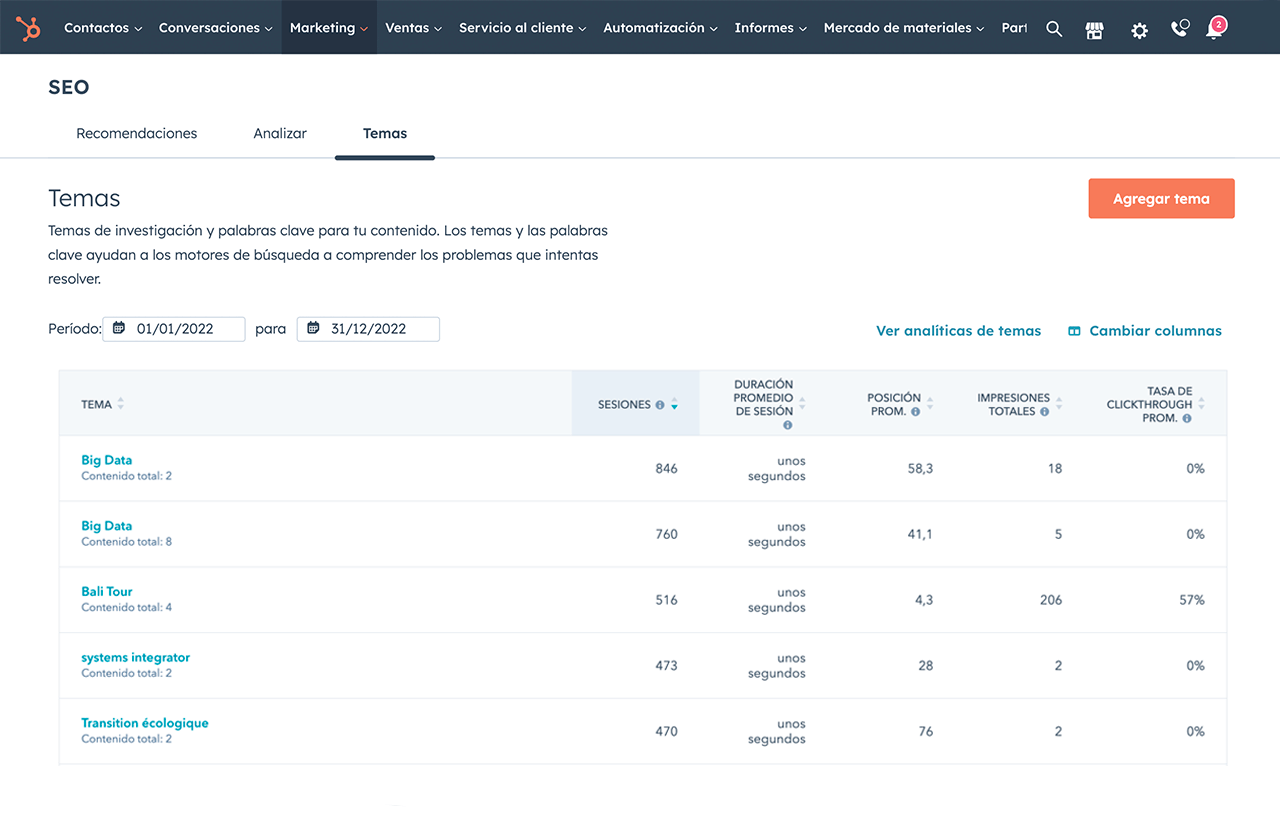1280x813 pixels.
Task: Open the Informes dropdown
Action: [771, 28]
